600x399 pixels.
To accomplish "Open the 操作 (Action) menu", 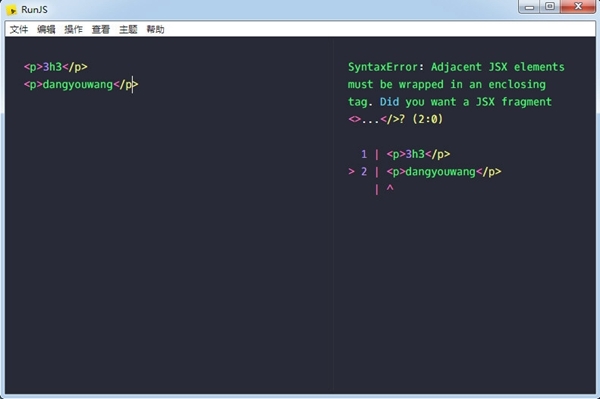I will (x=73, y=29).
